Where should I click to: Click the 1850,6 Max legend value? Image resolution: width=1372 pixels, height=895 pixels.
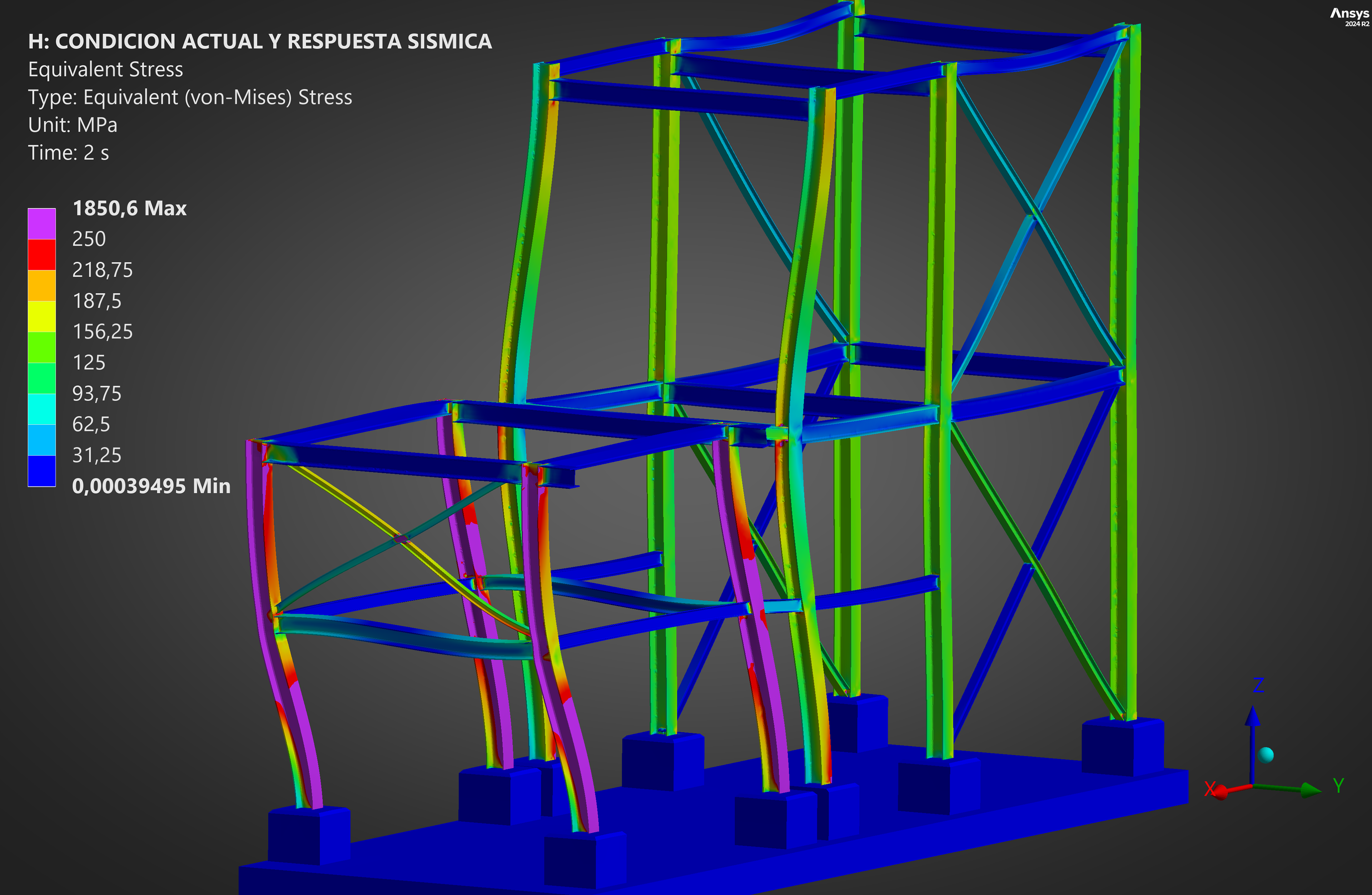click(129, 208)
